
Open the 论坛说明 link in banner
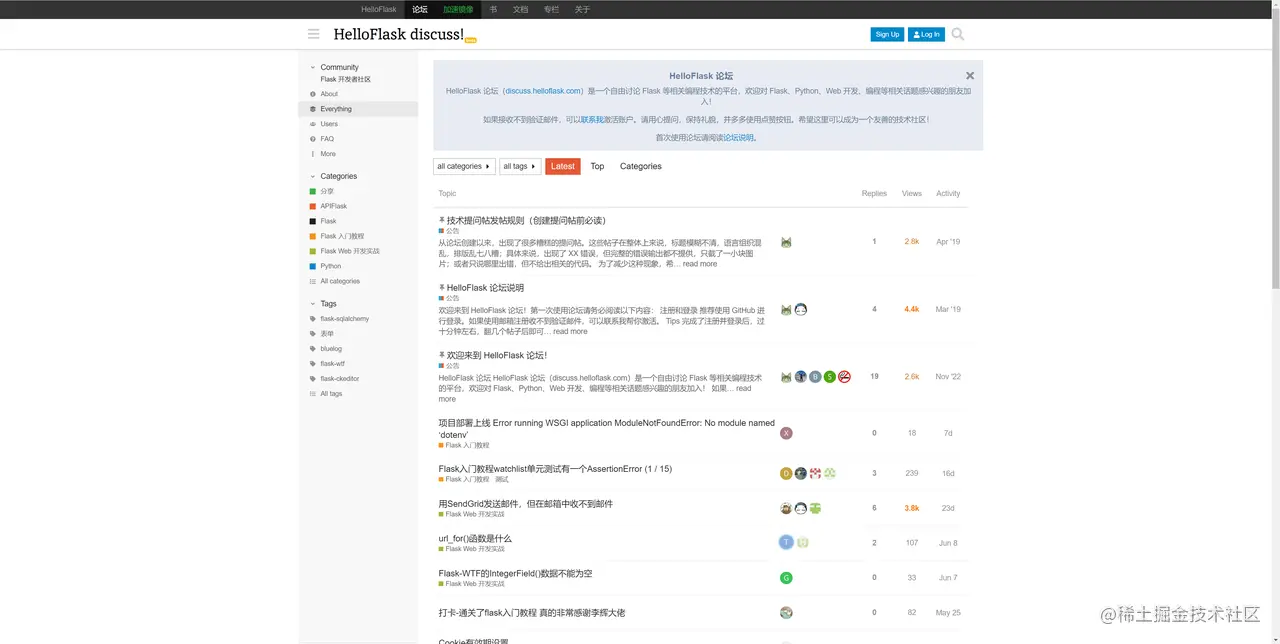point(738,138)
